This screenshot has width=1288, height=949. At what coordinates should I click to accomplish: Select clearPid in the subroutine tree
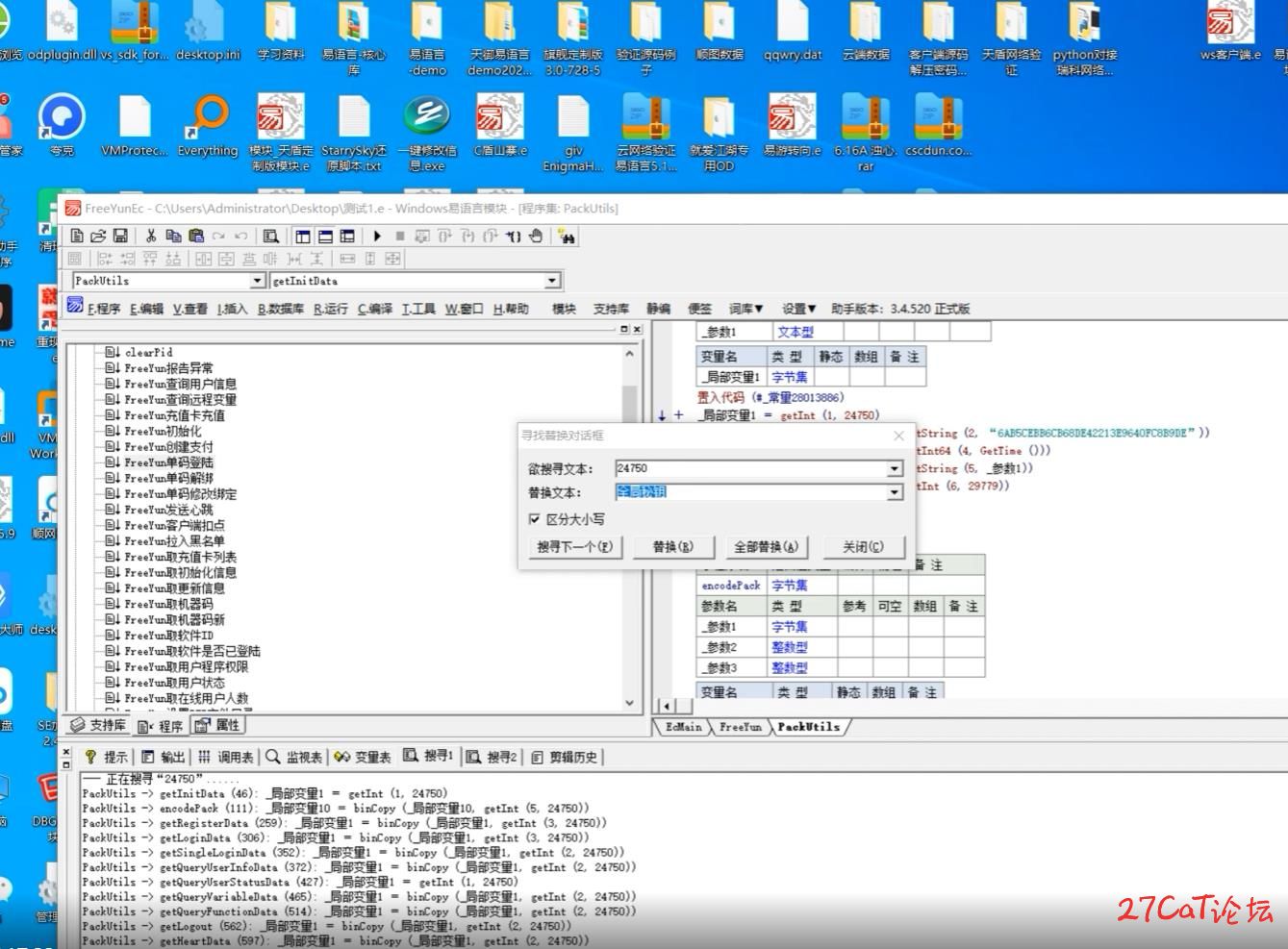click(149, 352)
